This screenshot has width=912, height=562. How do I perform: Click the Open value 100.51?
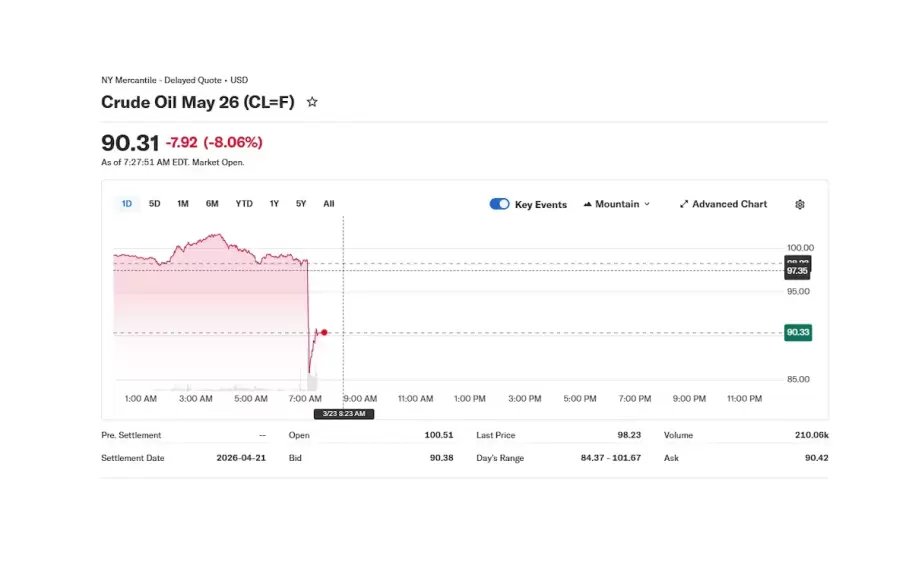coord(439,435)
